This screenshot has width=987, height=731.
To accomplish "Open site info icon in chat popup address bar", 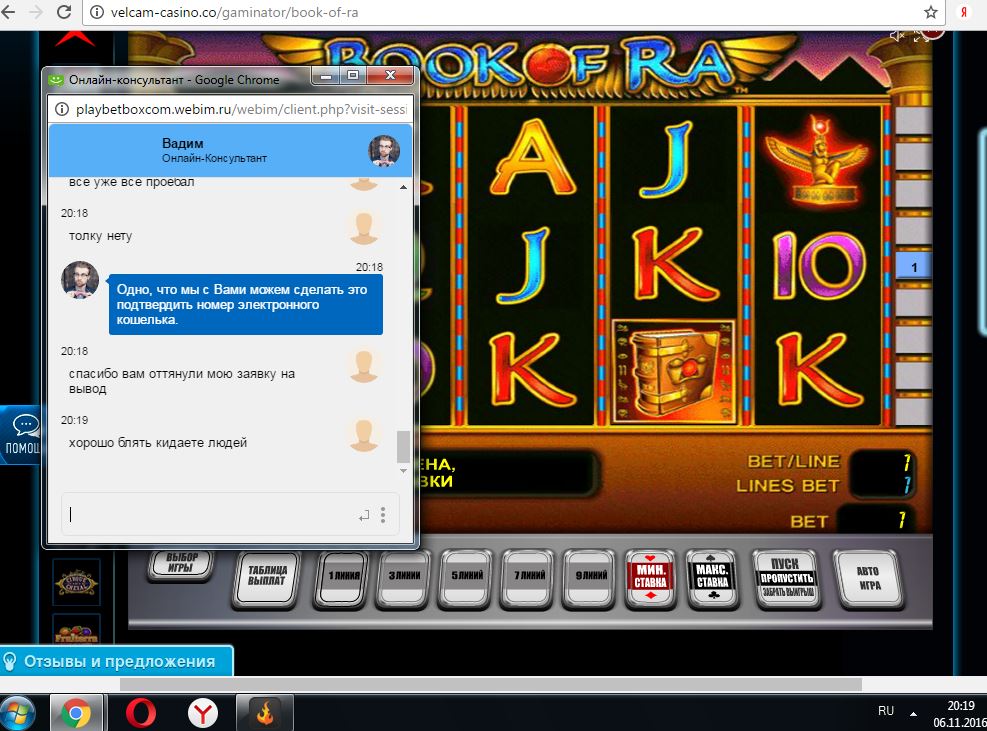I will click(62, 110).
